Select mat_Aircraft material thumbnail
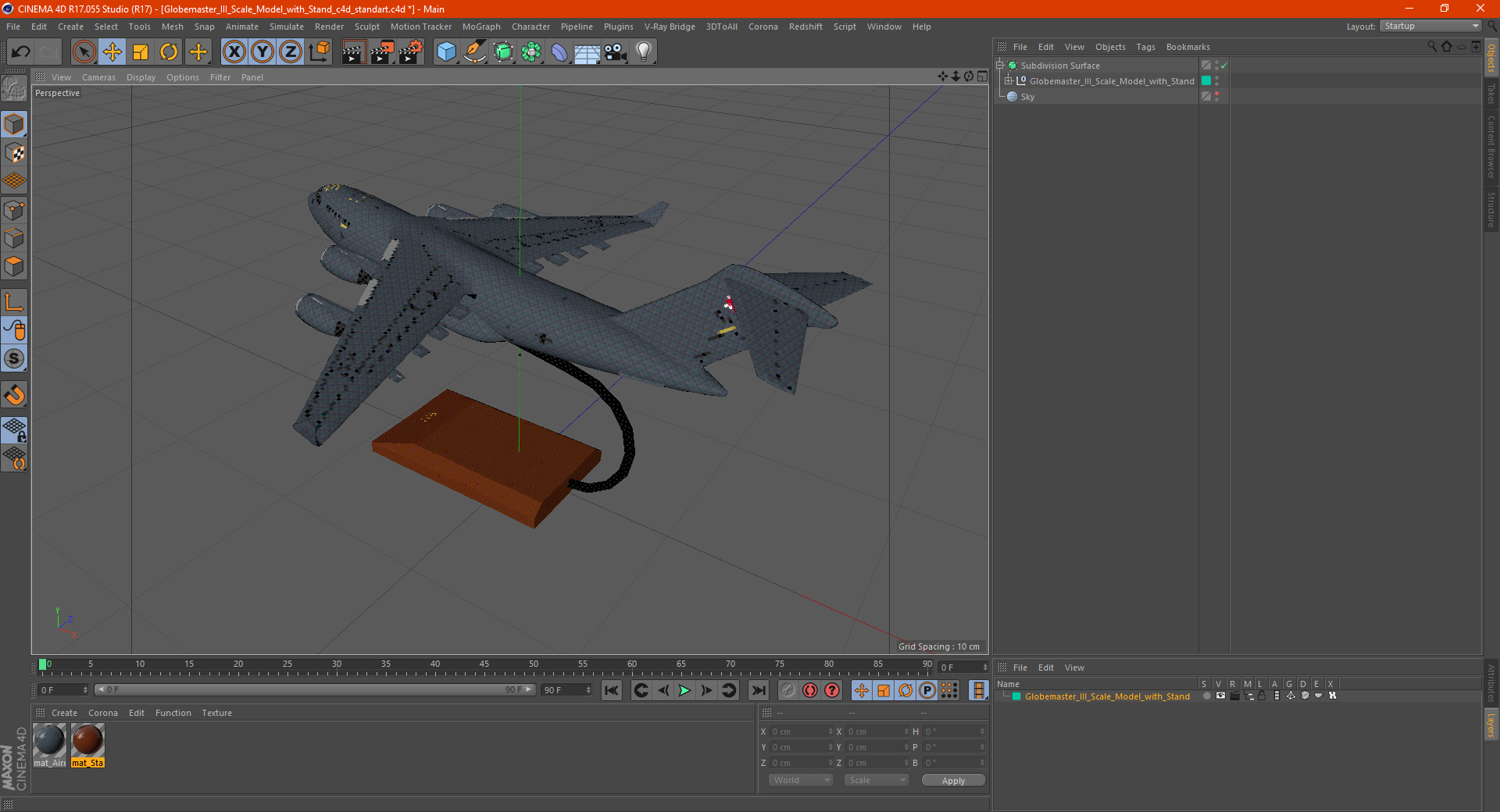Image resolution: width=1500 pixels, height=812 pixels. tap(49, 745)
